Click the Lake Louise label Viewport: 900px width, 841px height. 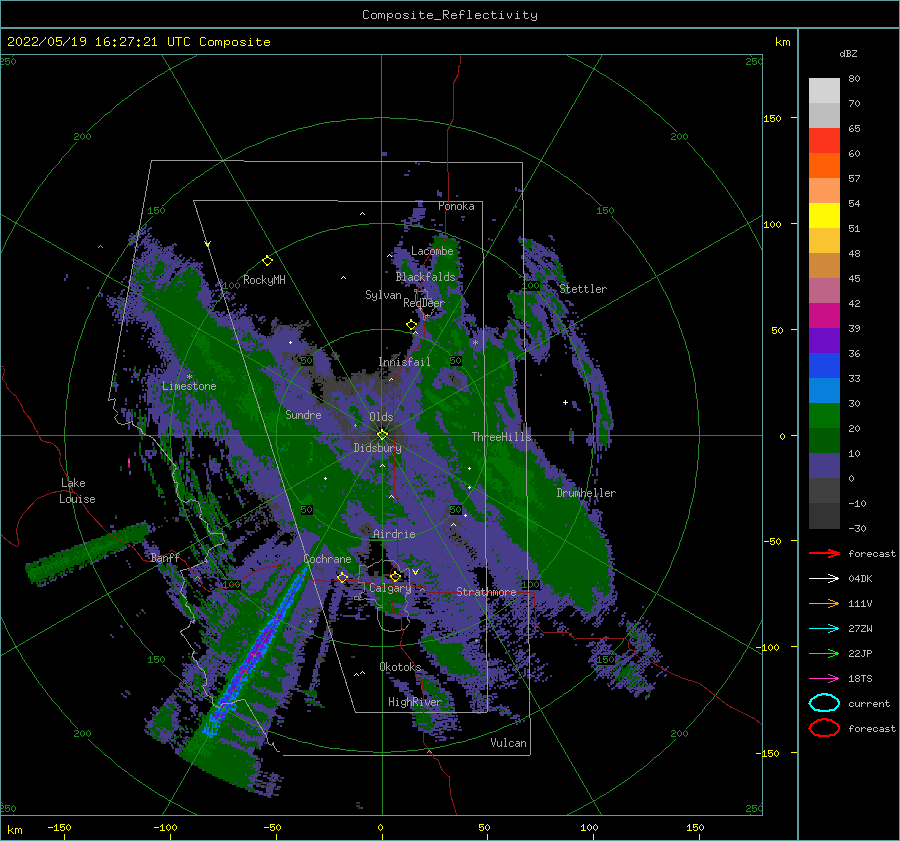(x=77, y=491)
